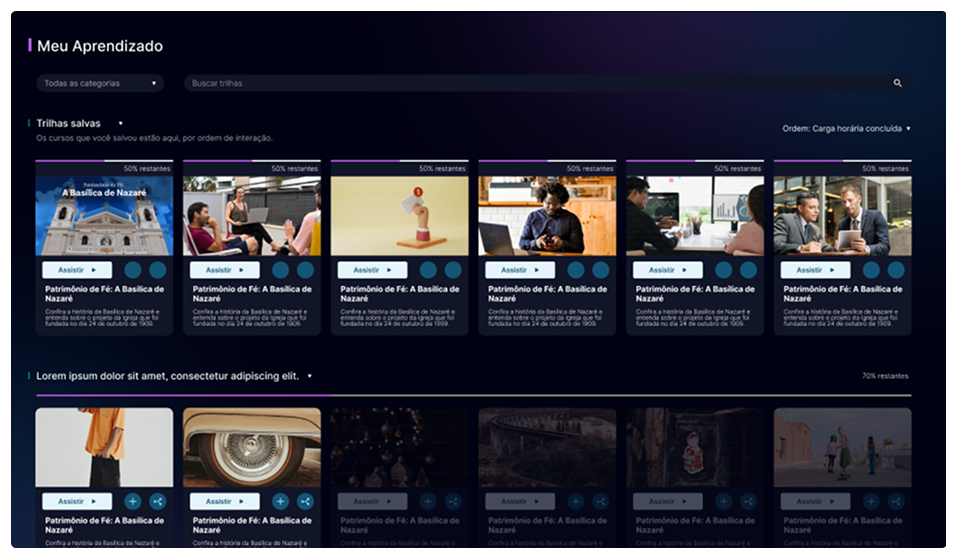
Task: Click the Lorem ipsum section progress bar
Action: (474, 395)
